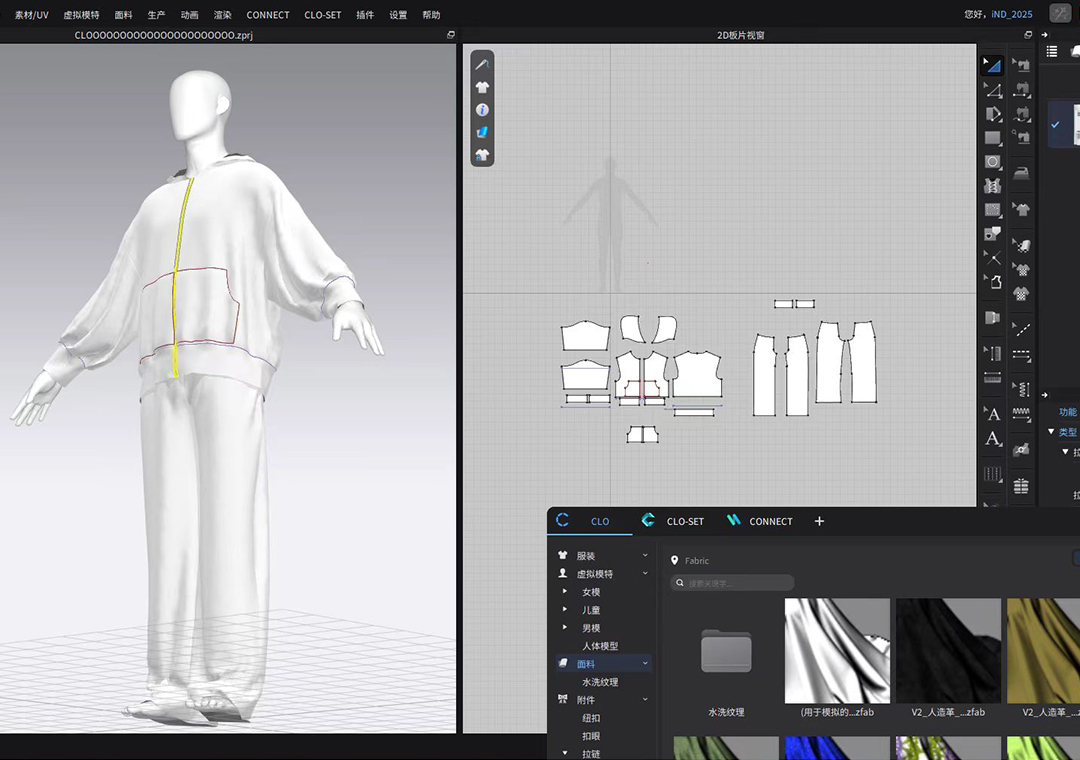1080x760 pixels.
Task: Select the circle shape pattern tool
Action: tap(992, 162)
